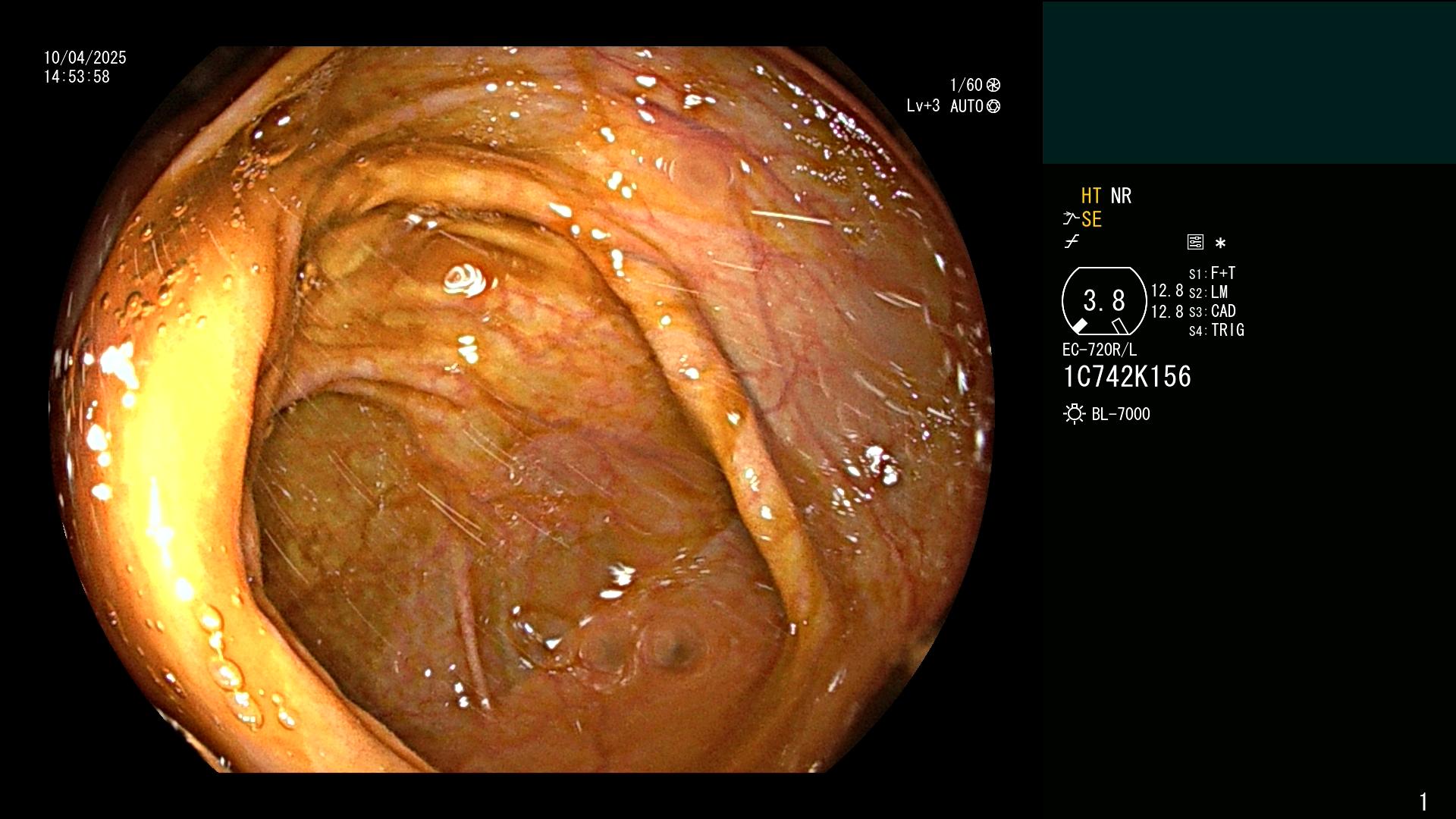Viewport: 1456px width, 819px height.
Task: Click the S1: F+T switch assignment
Action: [1212, 273]
